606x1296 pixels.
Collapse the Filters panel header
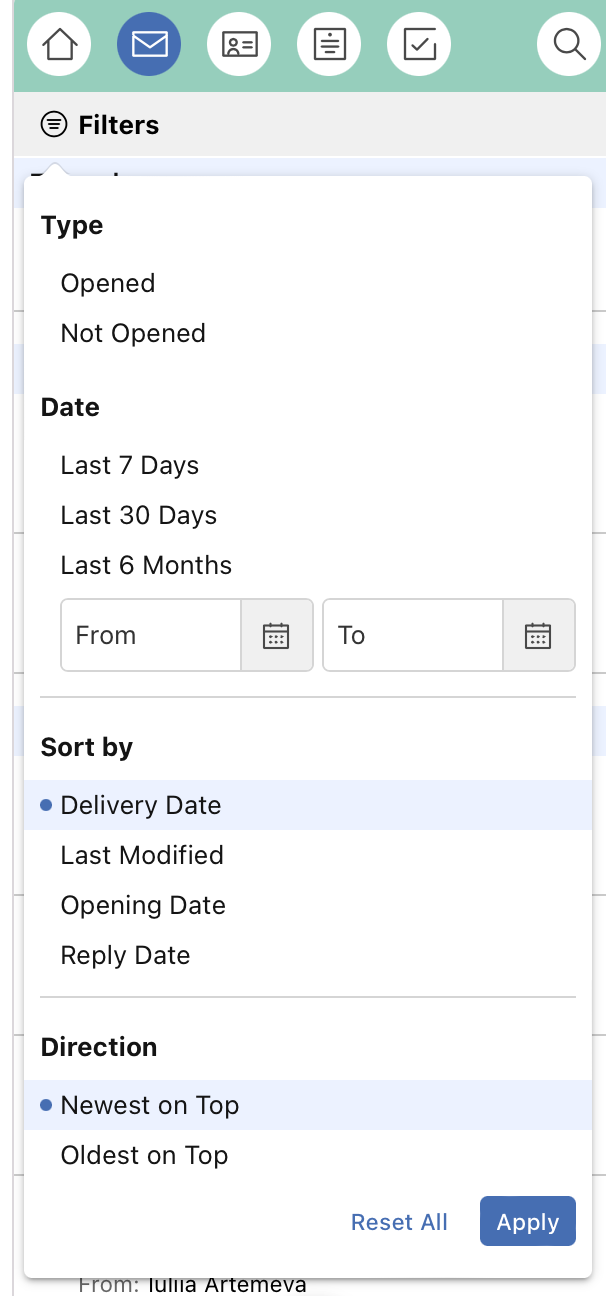[100, 125]
